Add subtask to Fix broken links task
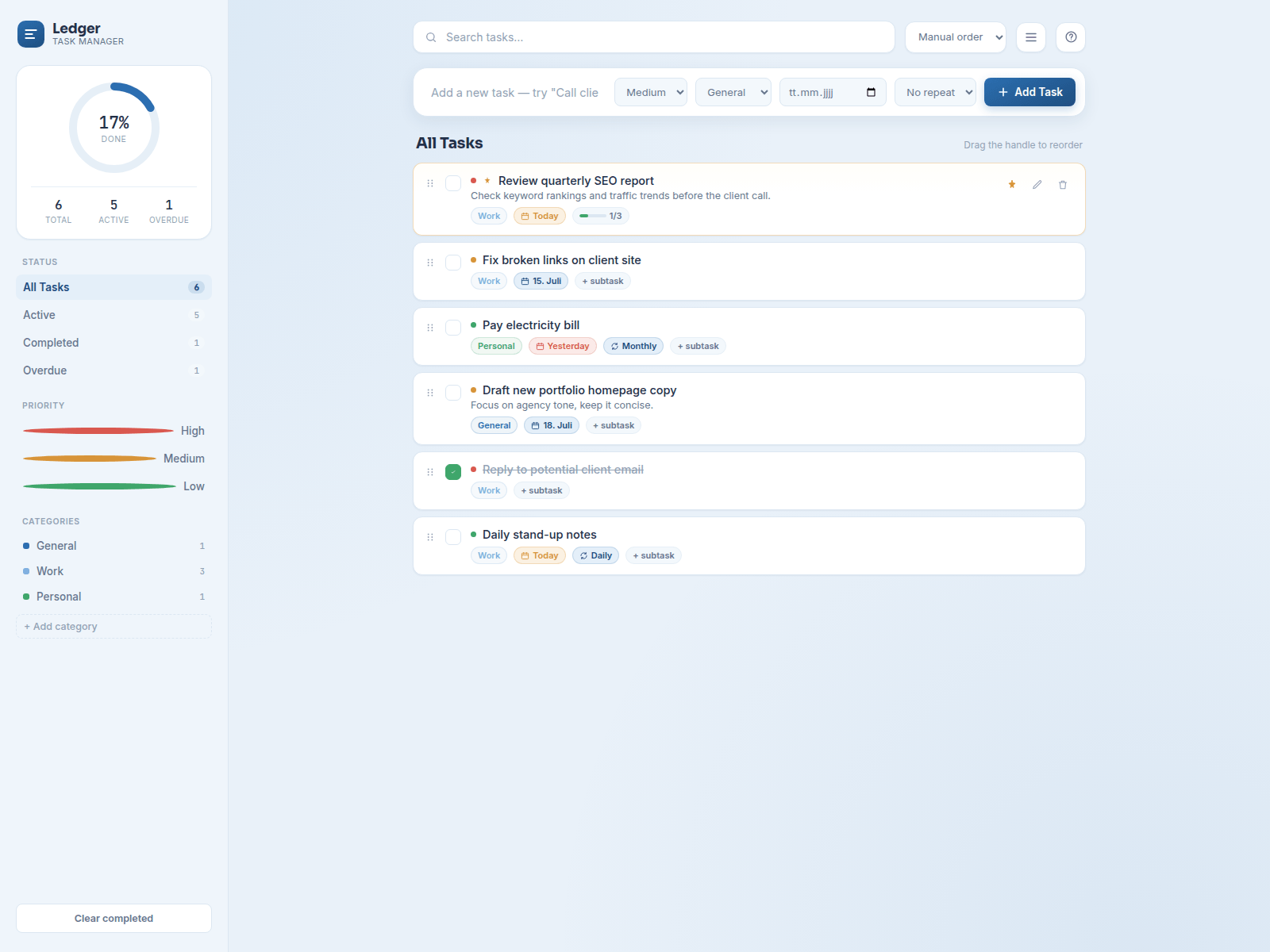The image size is (1270, 952). click(x=602, y=281)
